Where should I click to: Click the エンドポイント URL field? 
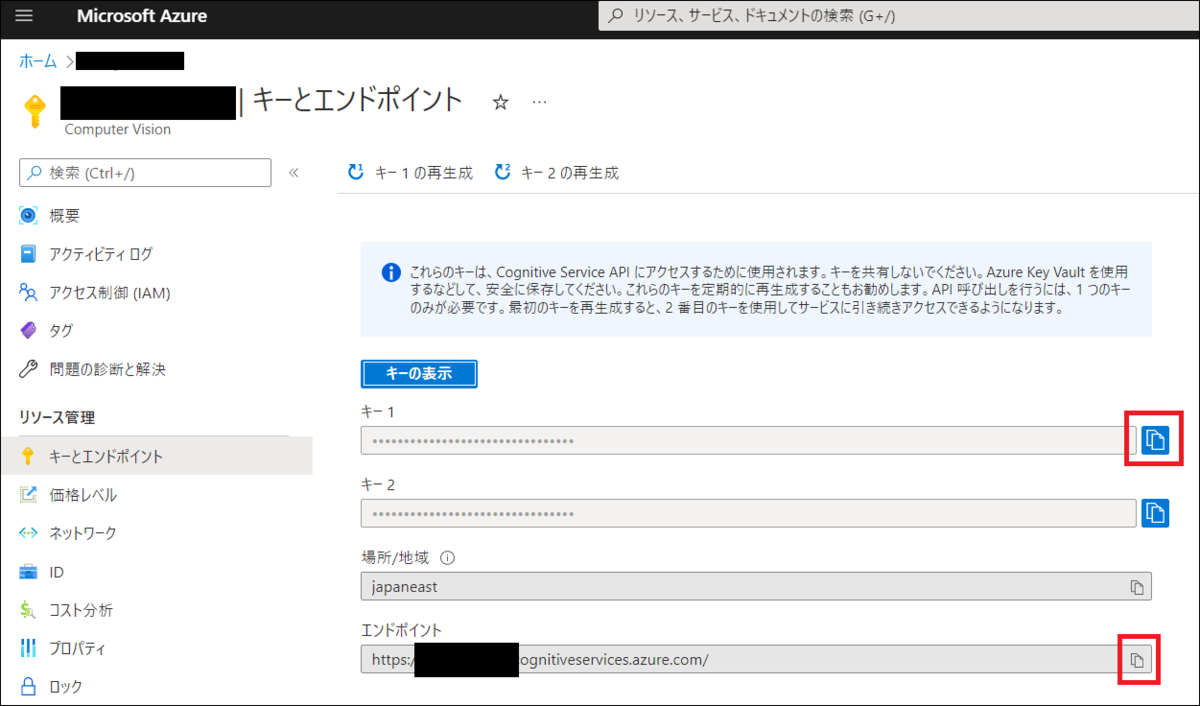click(x=756, y=659)
